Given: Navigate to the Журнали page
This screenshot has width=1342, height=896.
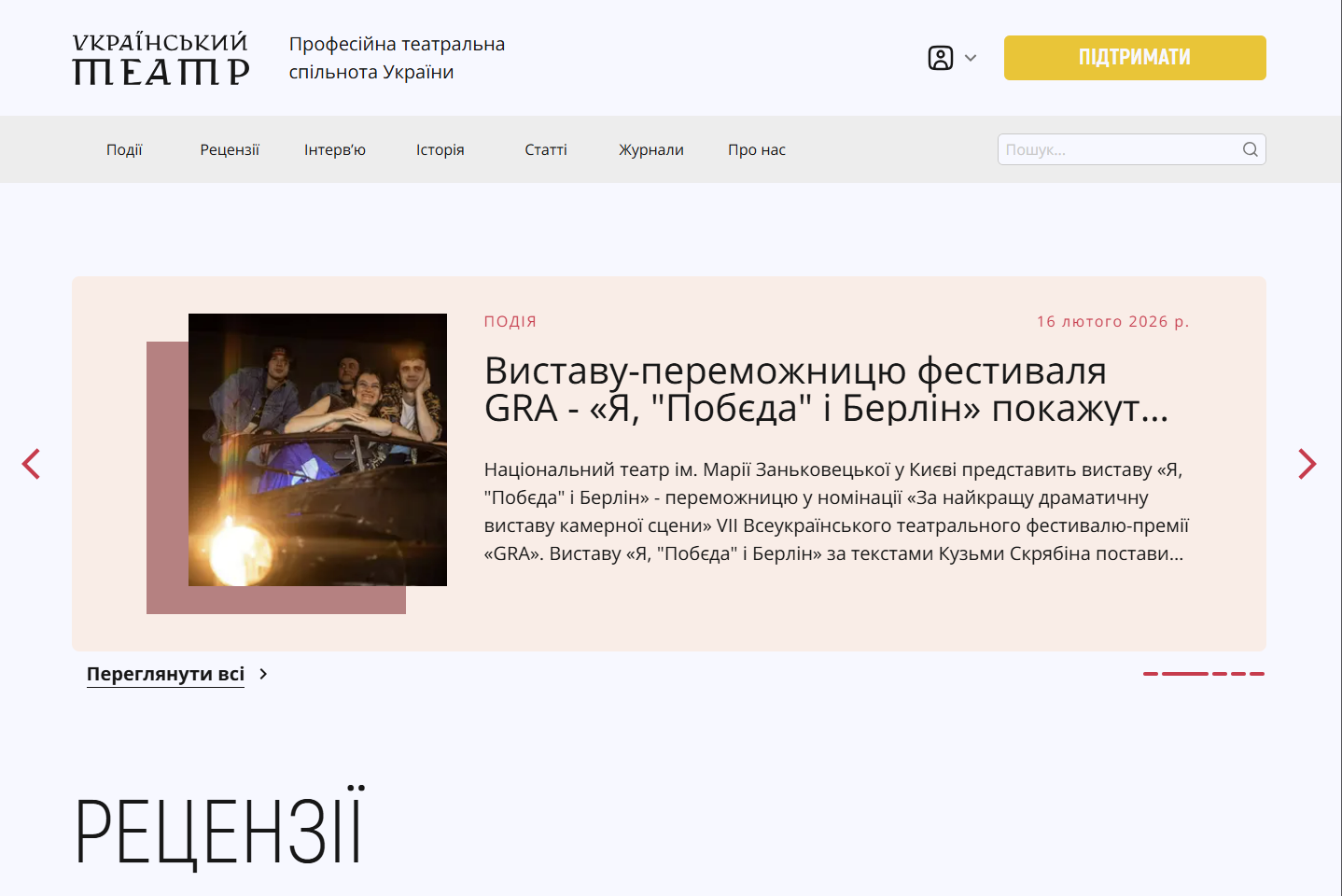Looking at the screenshot, I should (651, 150).
